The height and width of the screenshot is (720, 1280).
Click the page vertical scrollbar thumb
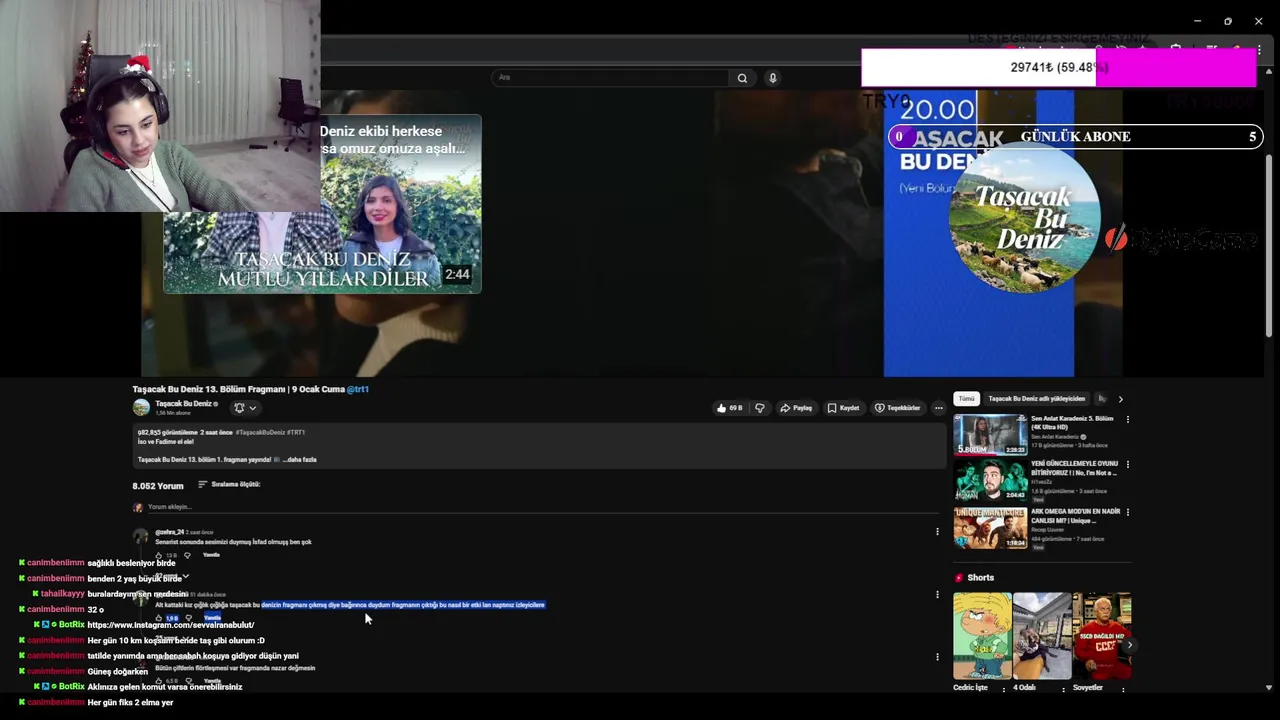1269,244
